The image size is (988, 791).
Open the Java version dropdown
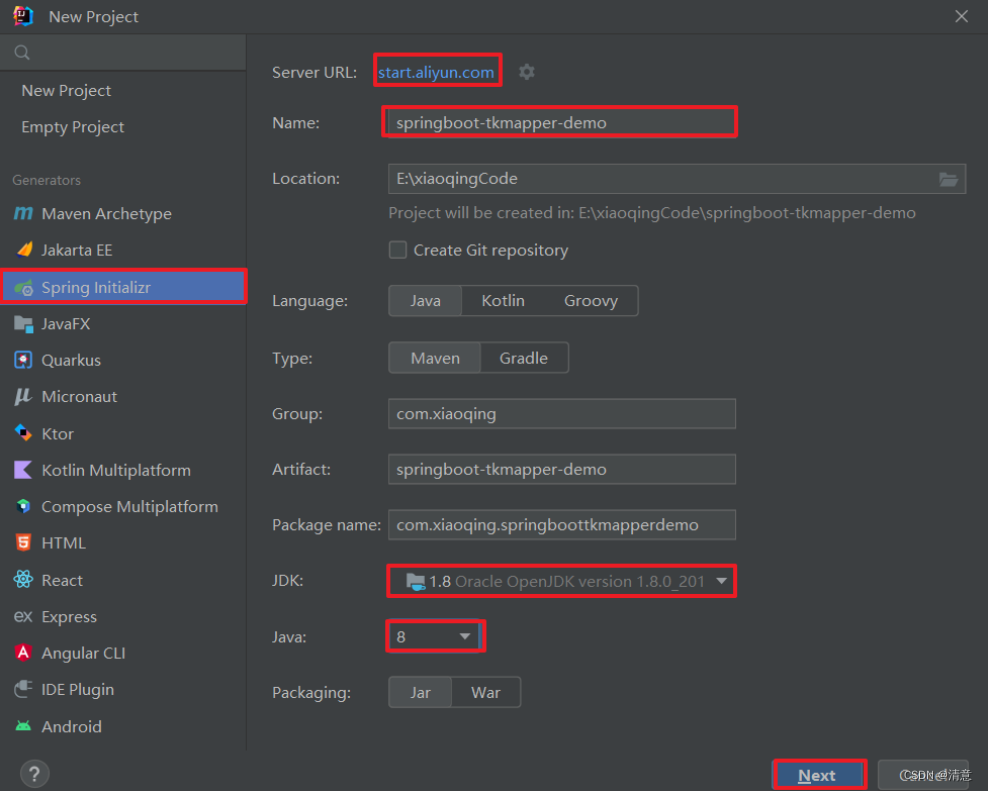pyautogui.click(x=435, y=637)
